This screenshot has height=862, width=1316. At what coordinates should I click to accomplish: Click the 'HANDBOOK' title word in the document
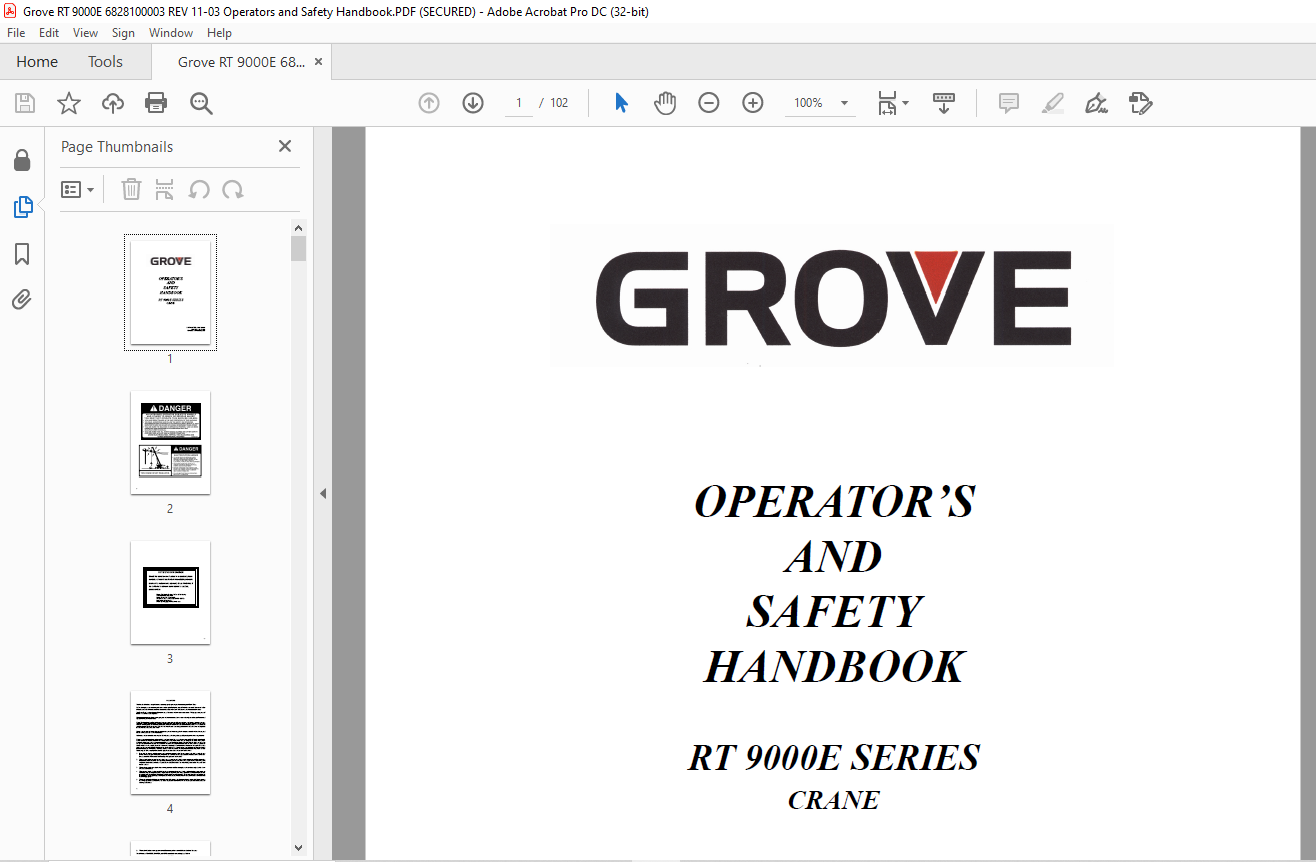click(834, 667)
